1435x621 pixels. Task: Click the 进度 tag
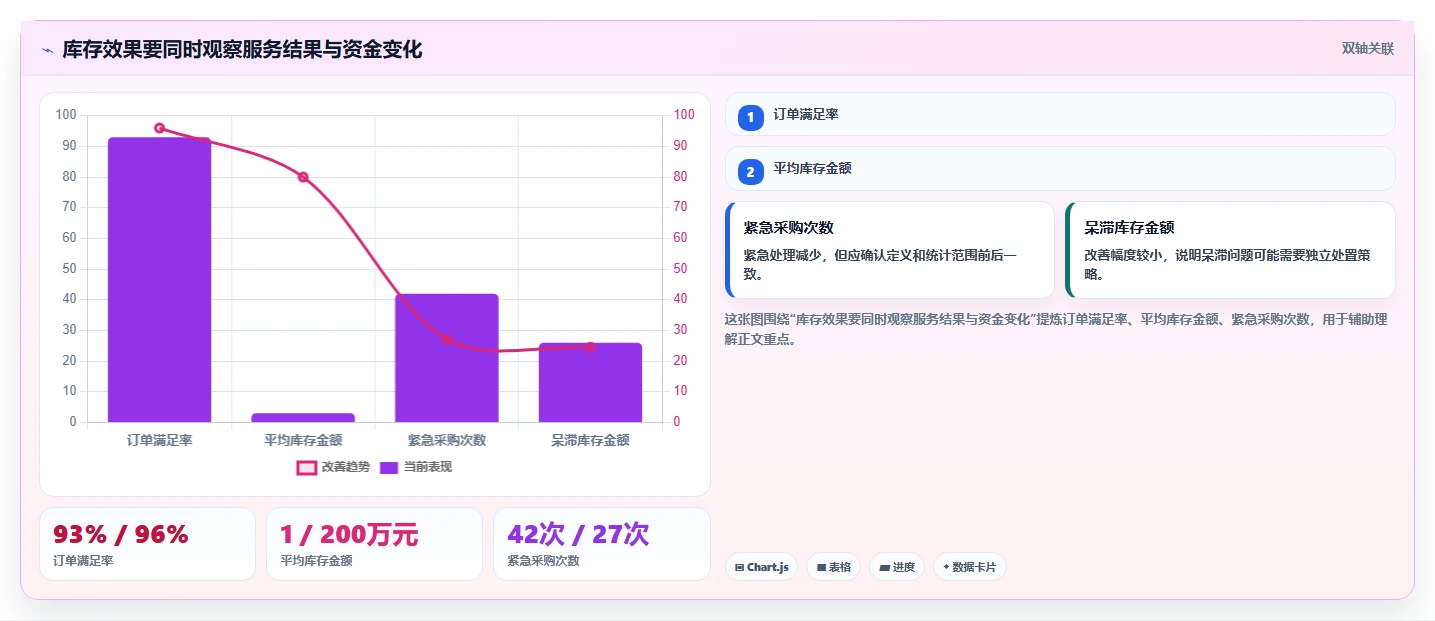(897, 567)
